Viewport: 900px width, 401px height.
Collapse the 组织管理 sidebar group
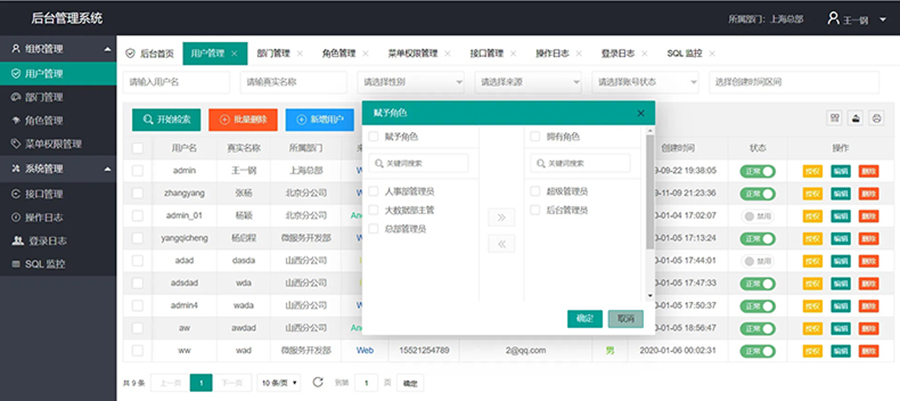(x=107, y=48)
